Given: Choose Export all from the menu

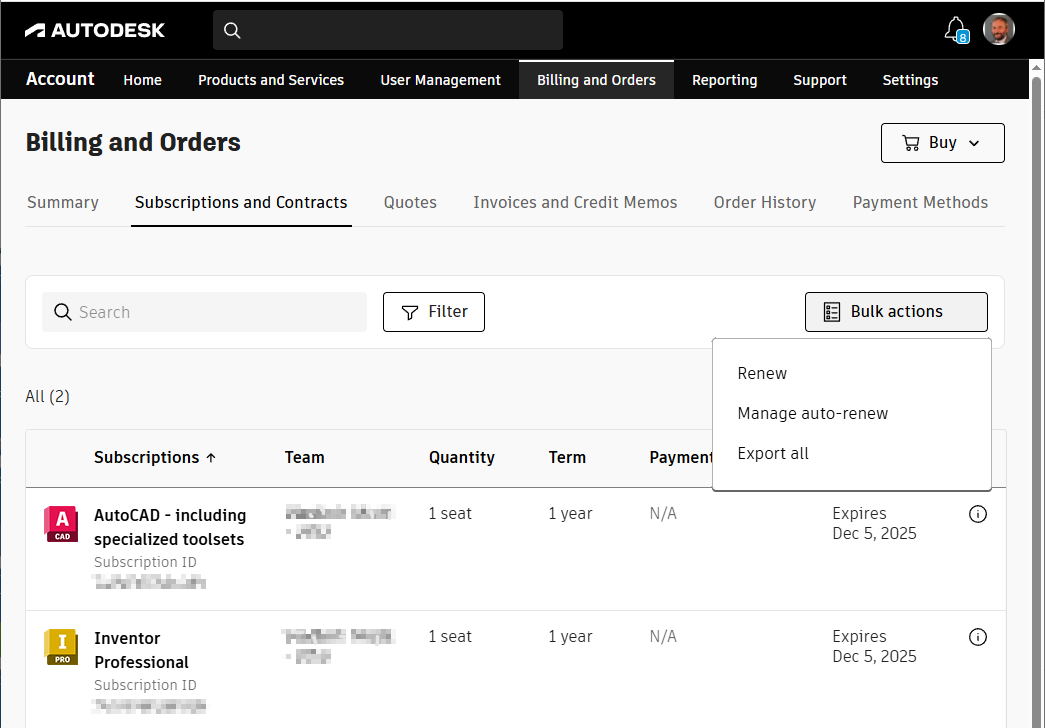Looking at the screenshot, I should click(773, 453).
